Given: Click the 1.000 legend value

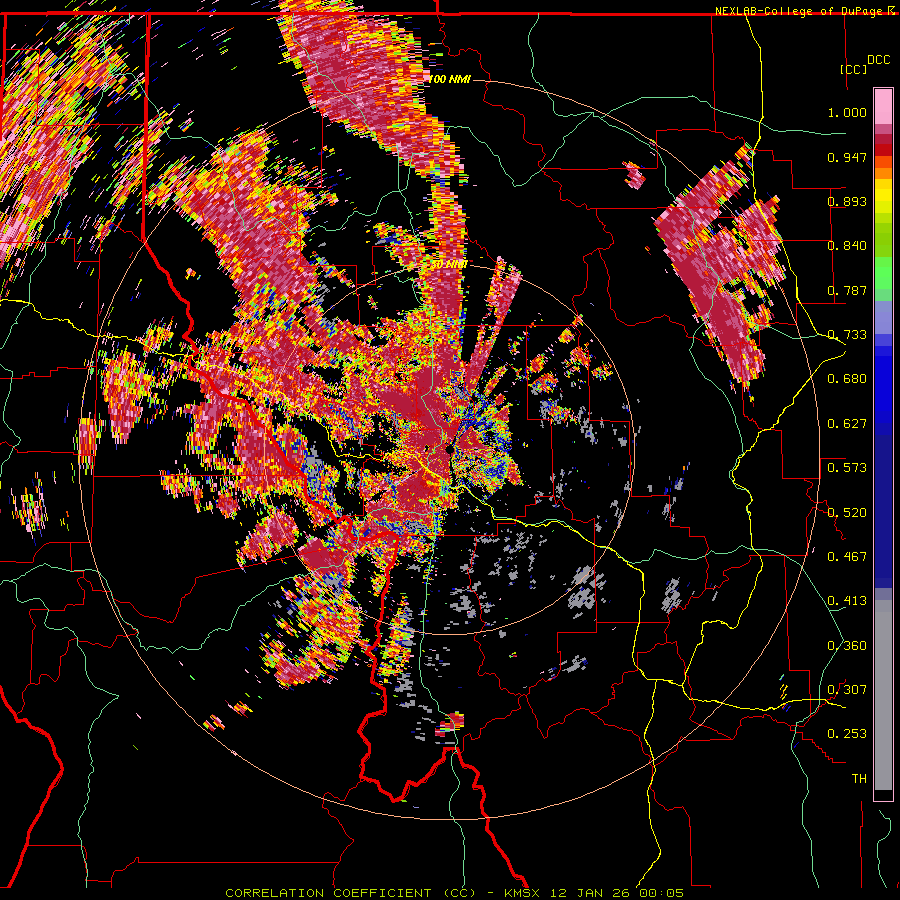Looking at the screenshot, I should 847,113.
